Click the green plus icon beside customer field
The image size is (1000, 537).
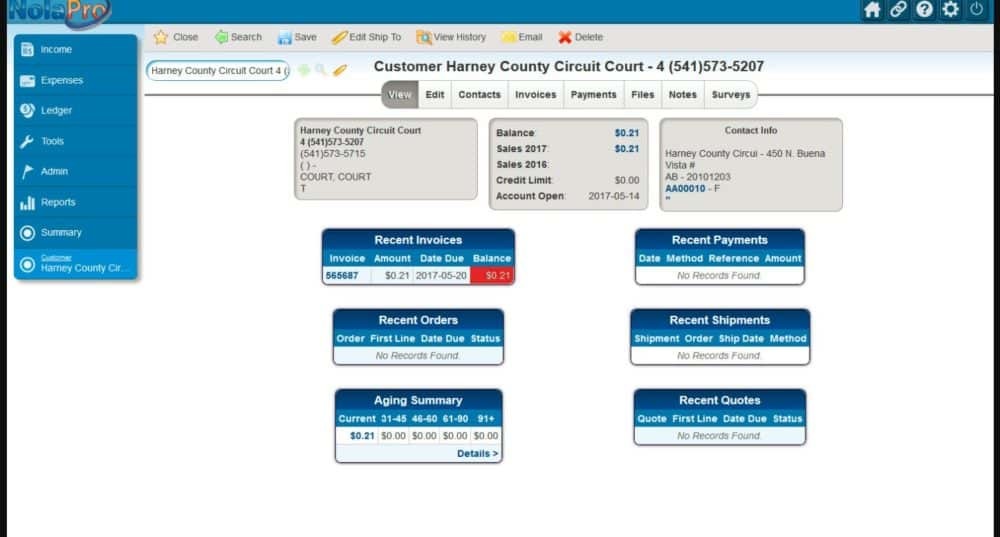click(304, 70)
